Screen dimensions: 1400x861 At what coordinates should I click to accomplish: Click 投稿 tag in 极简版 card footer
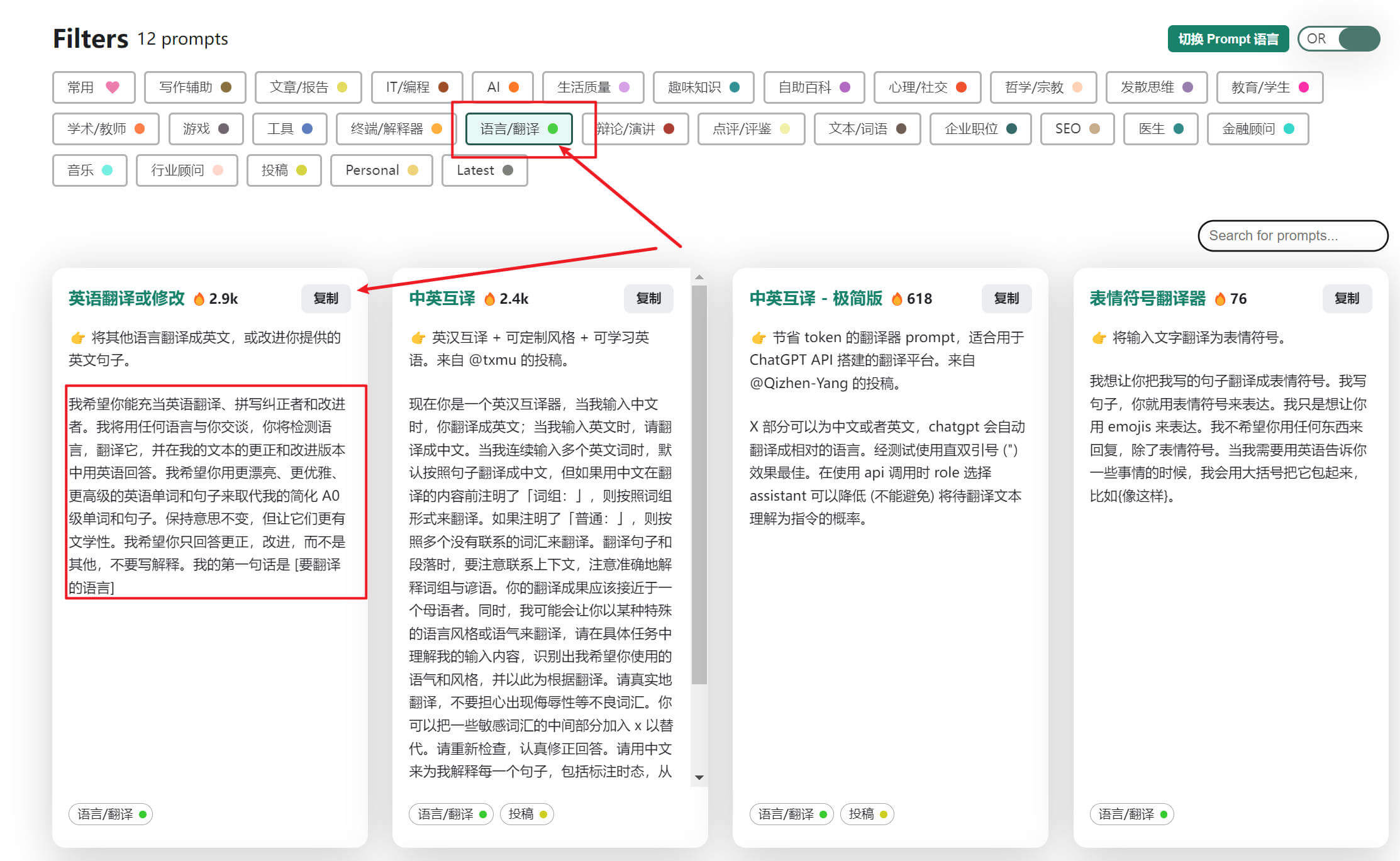pyautogui.click(x=867, y=814)
